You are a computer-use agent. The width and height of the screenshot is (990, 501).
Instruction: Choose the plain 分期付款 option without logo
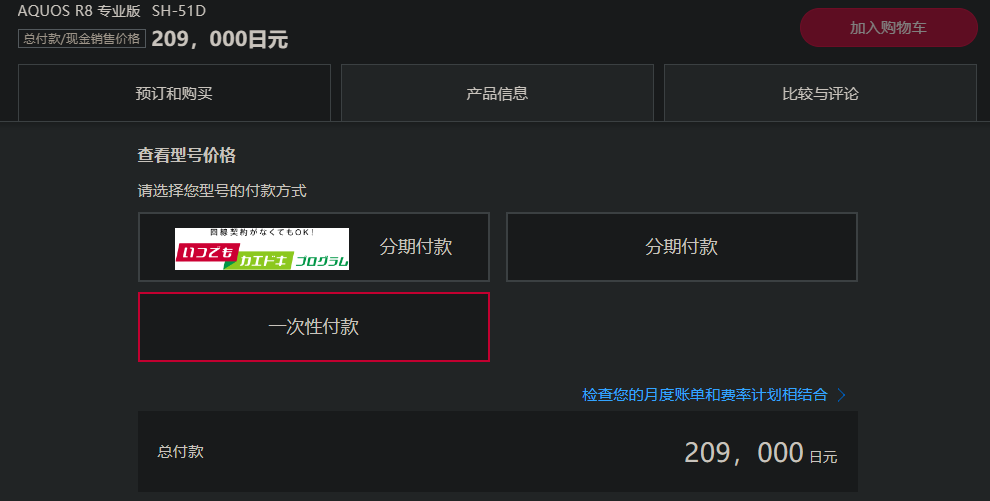coord(682,247)
